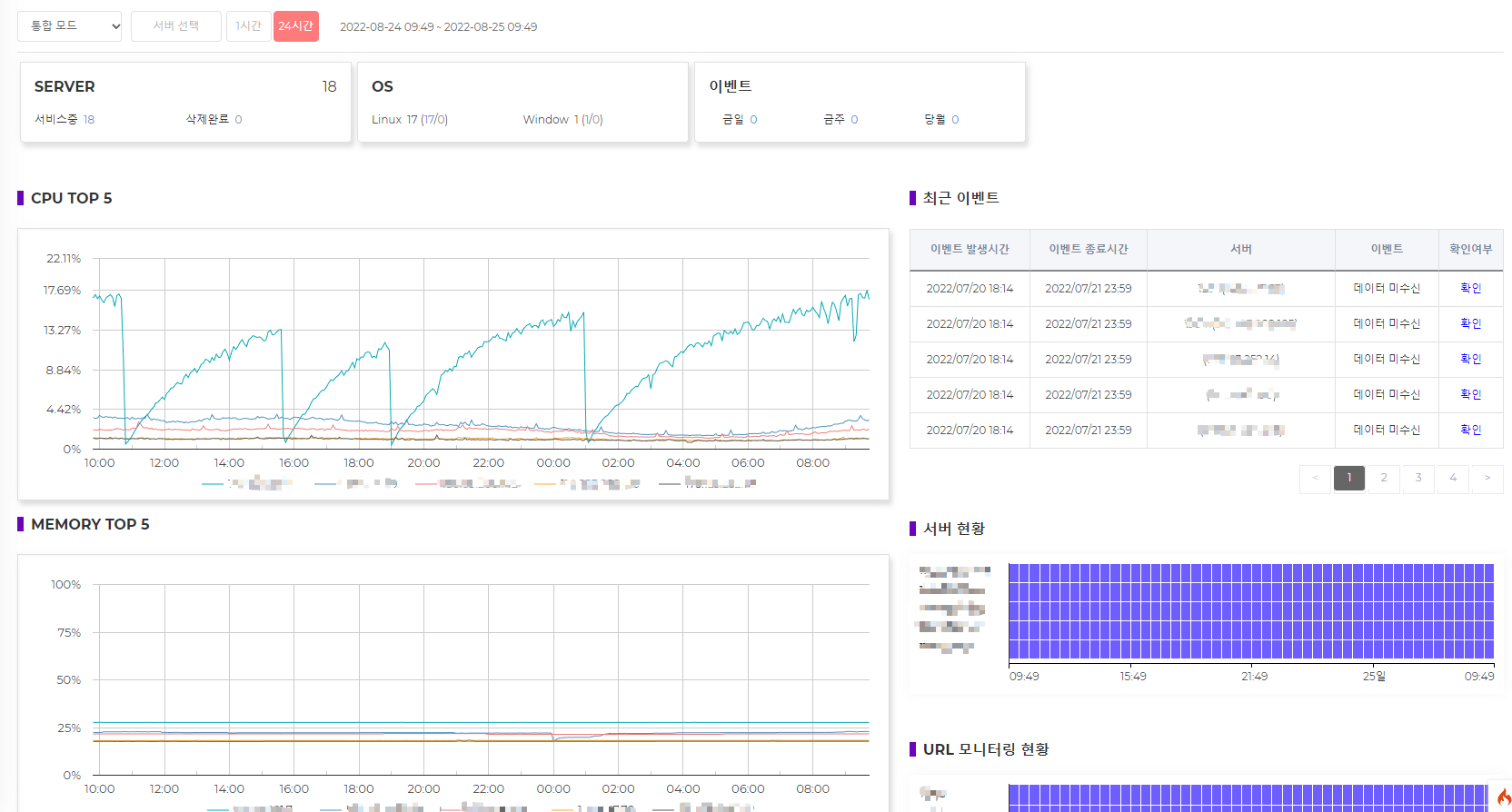
Task: Click 데이터 미수신 in the first row
Action: (1387, 288)
